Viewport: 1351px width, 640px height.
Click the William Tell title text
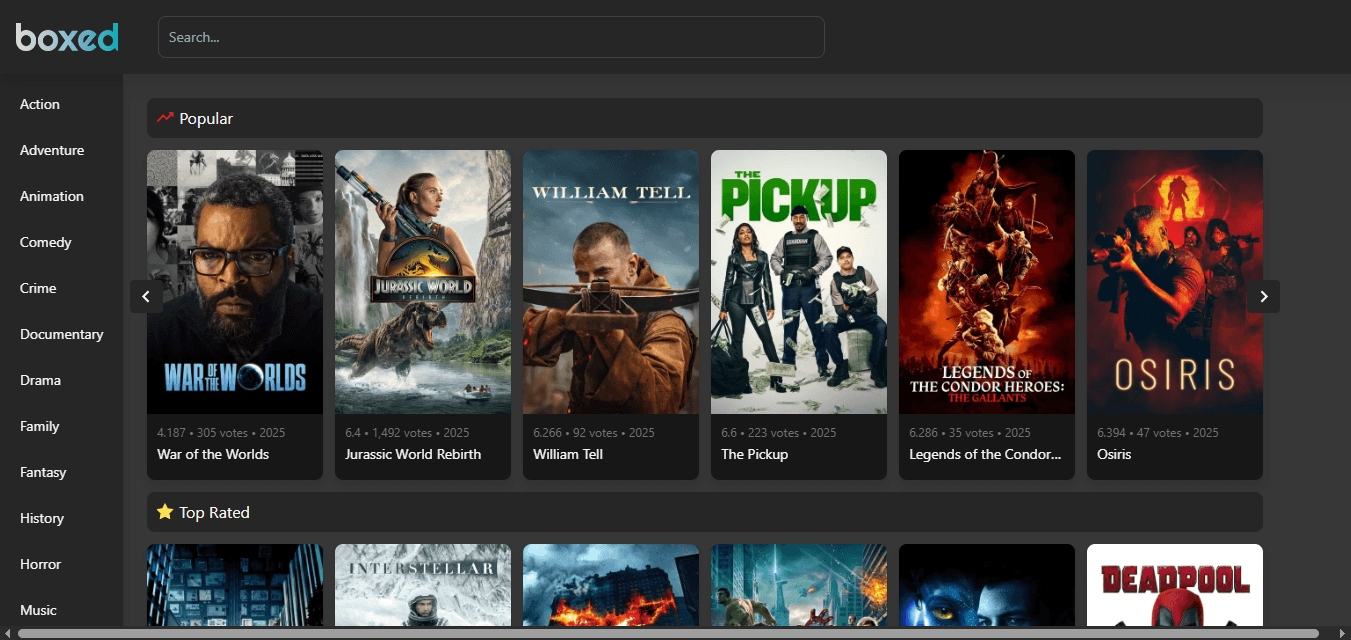tap(568, 454)
